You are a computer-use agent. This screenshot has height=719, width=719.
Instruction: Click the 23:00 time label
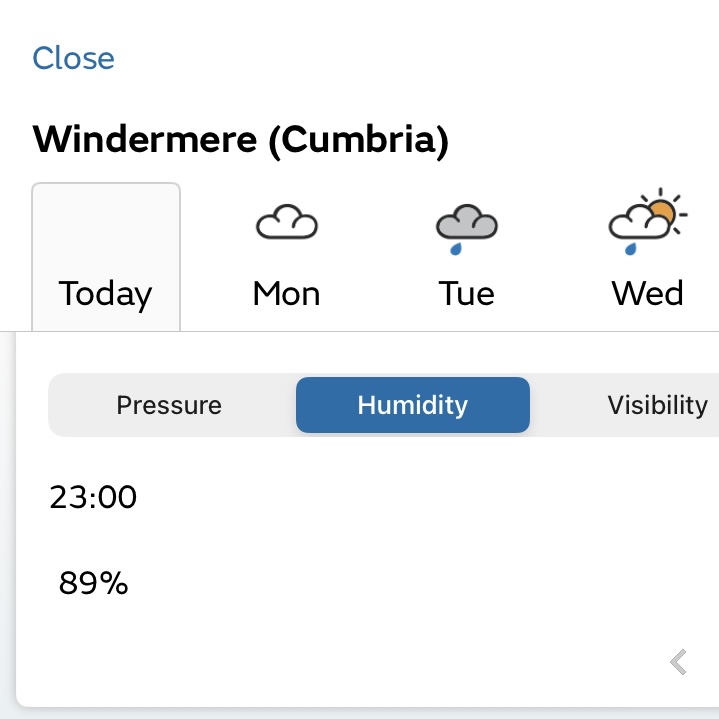coord(93,497)
